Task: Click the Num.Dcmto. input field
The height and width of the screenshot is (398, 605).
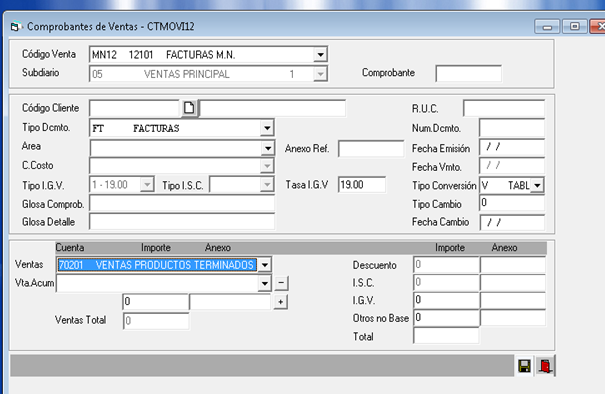Action: pyautogui.click(x=512, y=128)
